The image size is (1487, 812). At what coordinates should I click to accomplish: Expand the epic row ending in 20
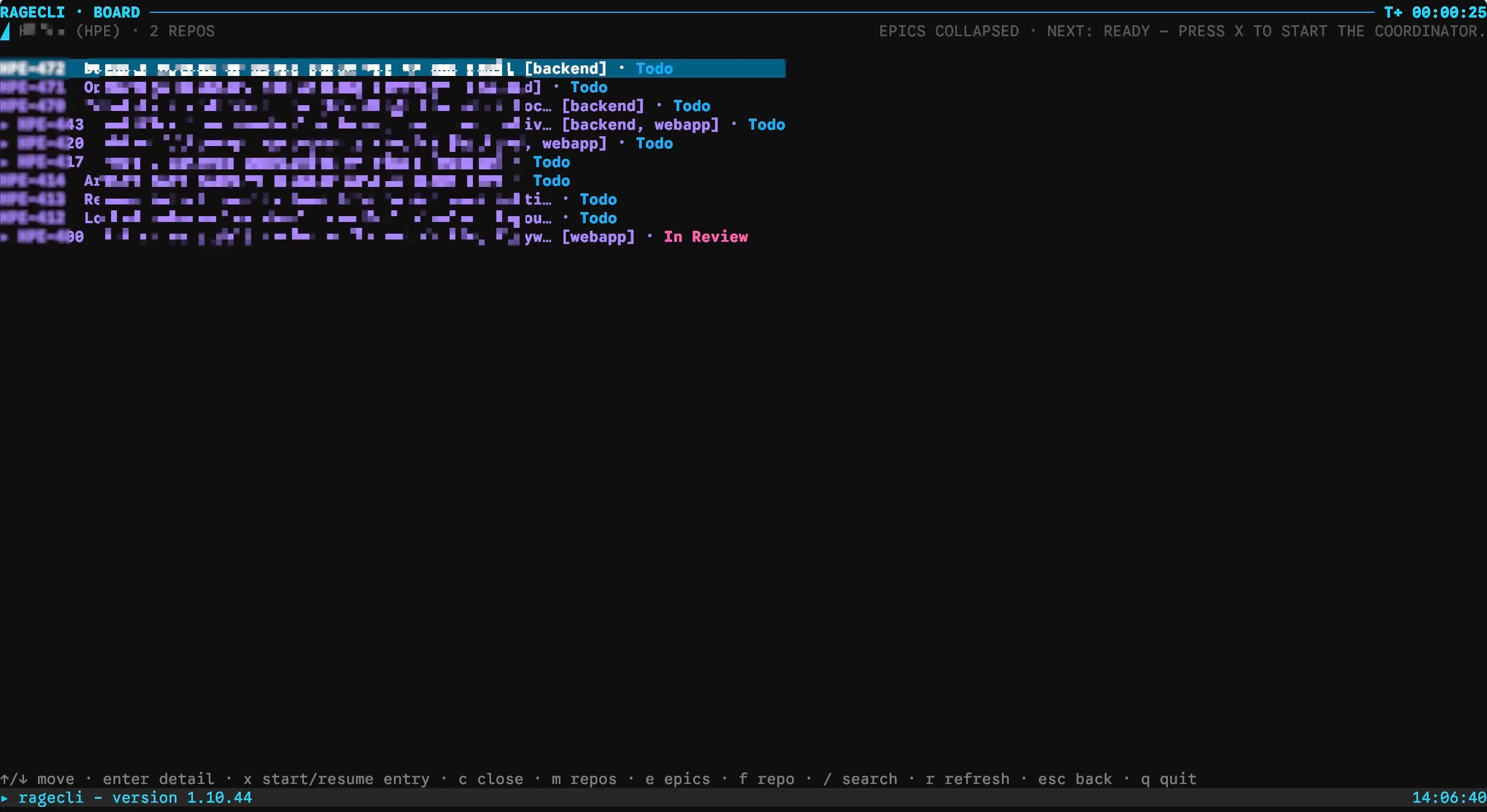(5, 144)
